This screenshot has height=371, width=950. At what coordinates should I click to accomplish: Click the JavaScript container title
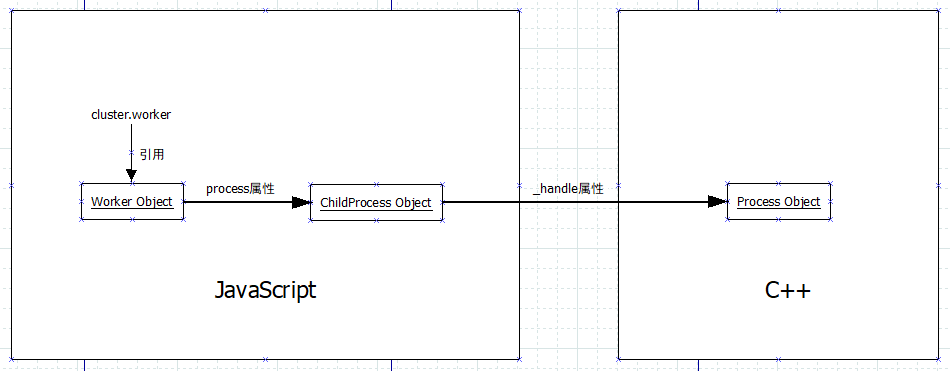coord(265,290)
